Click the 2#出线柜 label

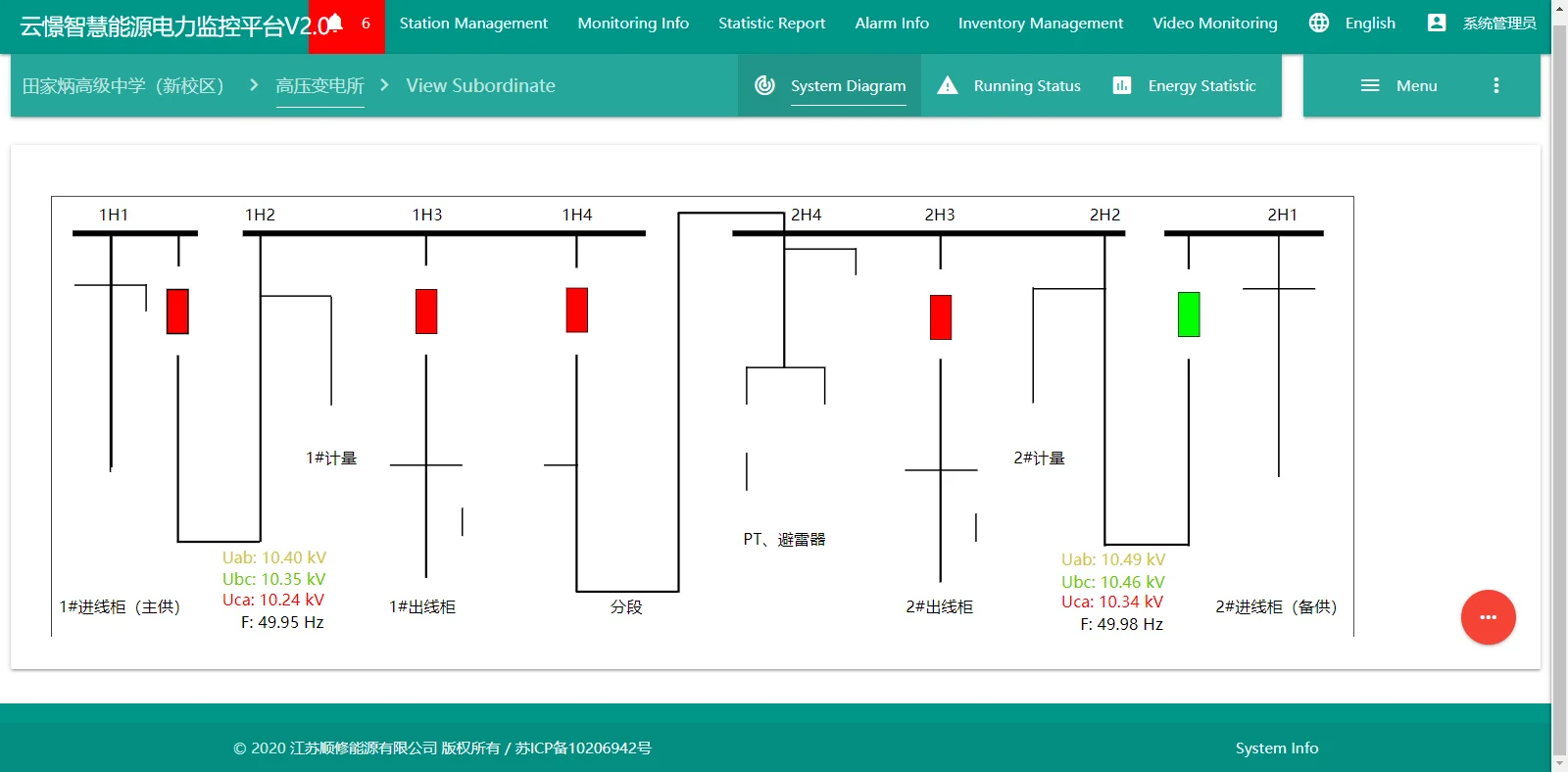940,606
